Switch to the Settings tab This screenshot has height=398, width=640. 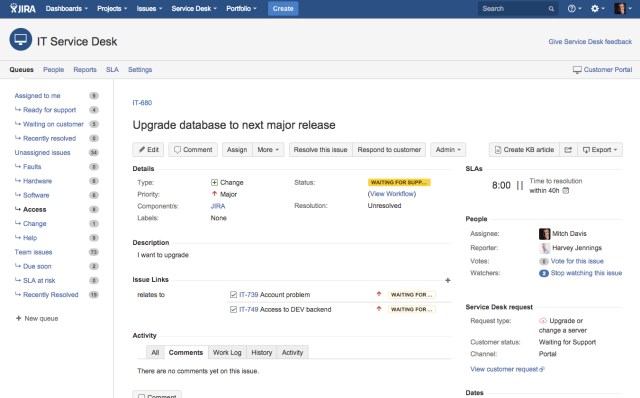click(140, 70)
